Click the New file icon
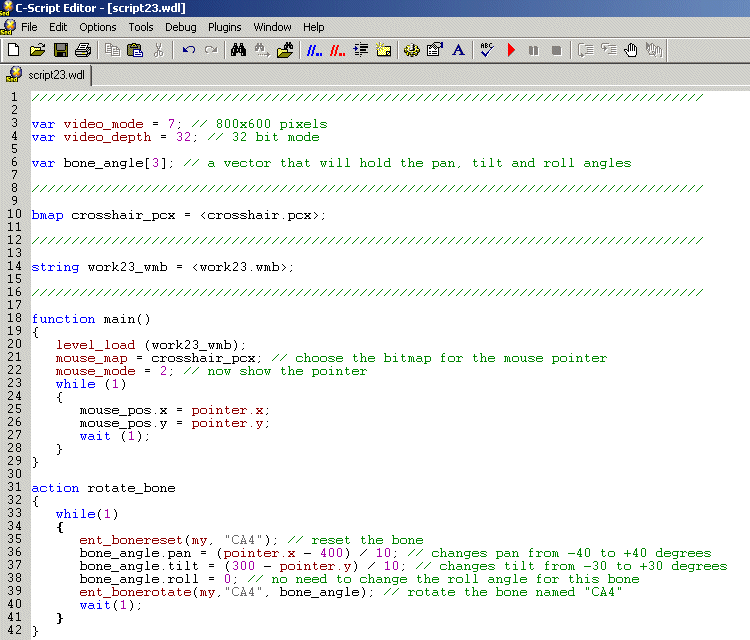 coord(13,49)
